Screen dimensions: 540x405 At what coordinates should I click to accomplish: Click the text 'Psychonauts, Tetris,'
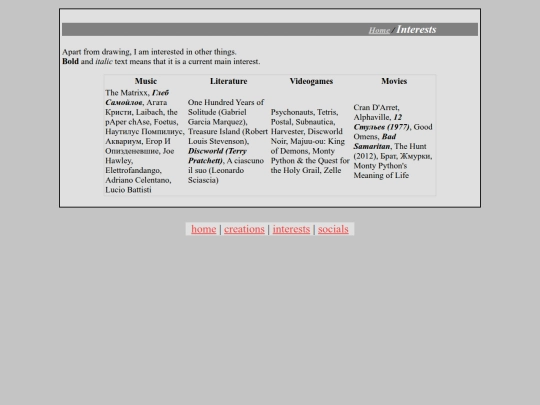click(304, 112)
